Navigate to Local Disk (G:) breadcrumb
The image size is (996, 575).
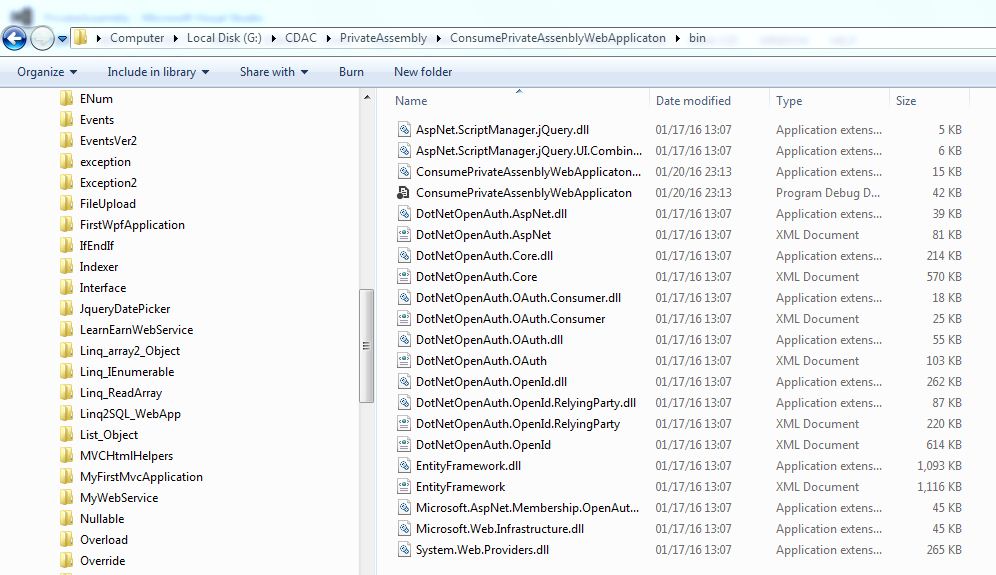tap(224, 38)
